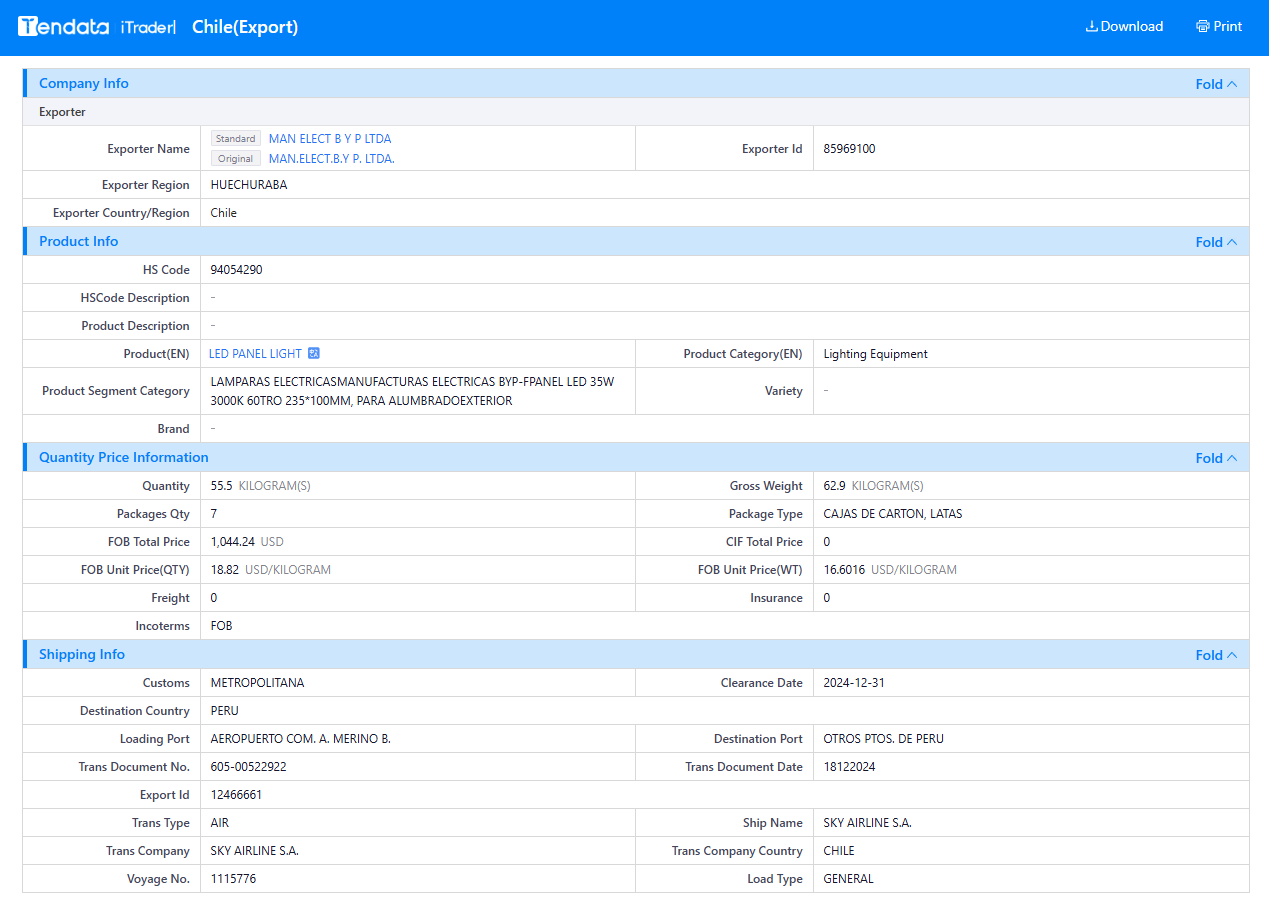Screen dimensions: 1269x907
Task: Click the Chile(Export) header title
Action: tap(245, 27)
